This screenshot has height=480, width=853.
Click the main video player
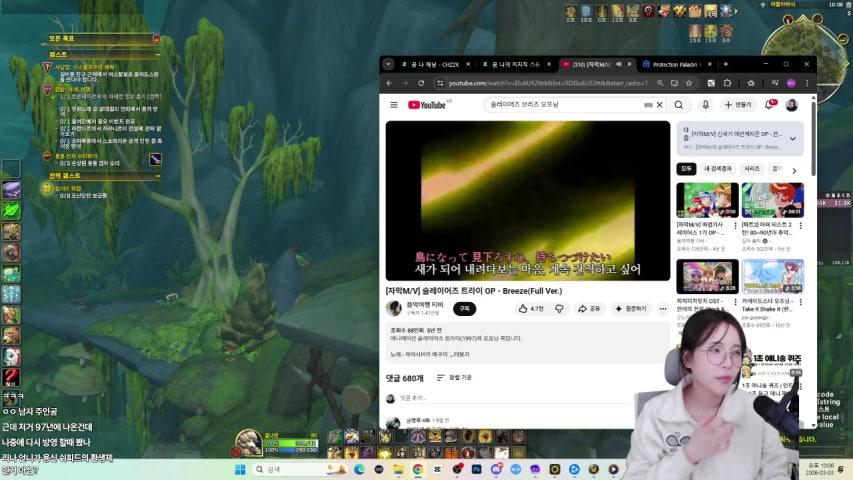point(528,201)
